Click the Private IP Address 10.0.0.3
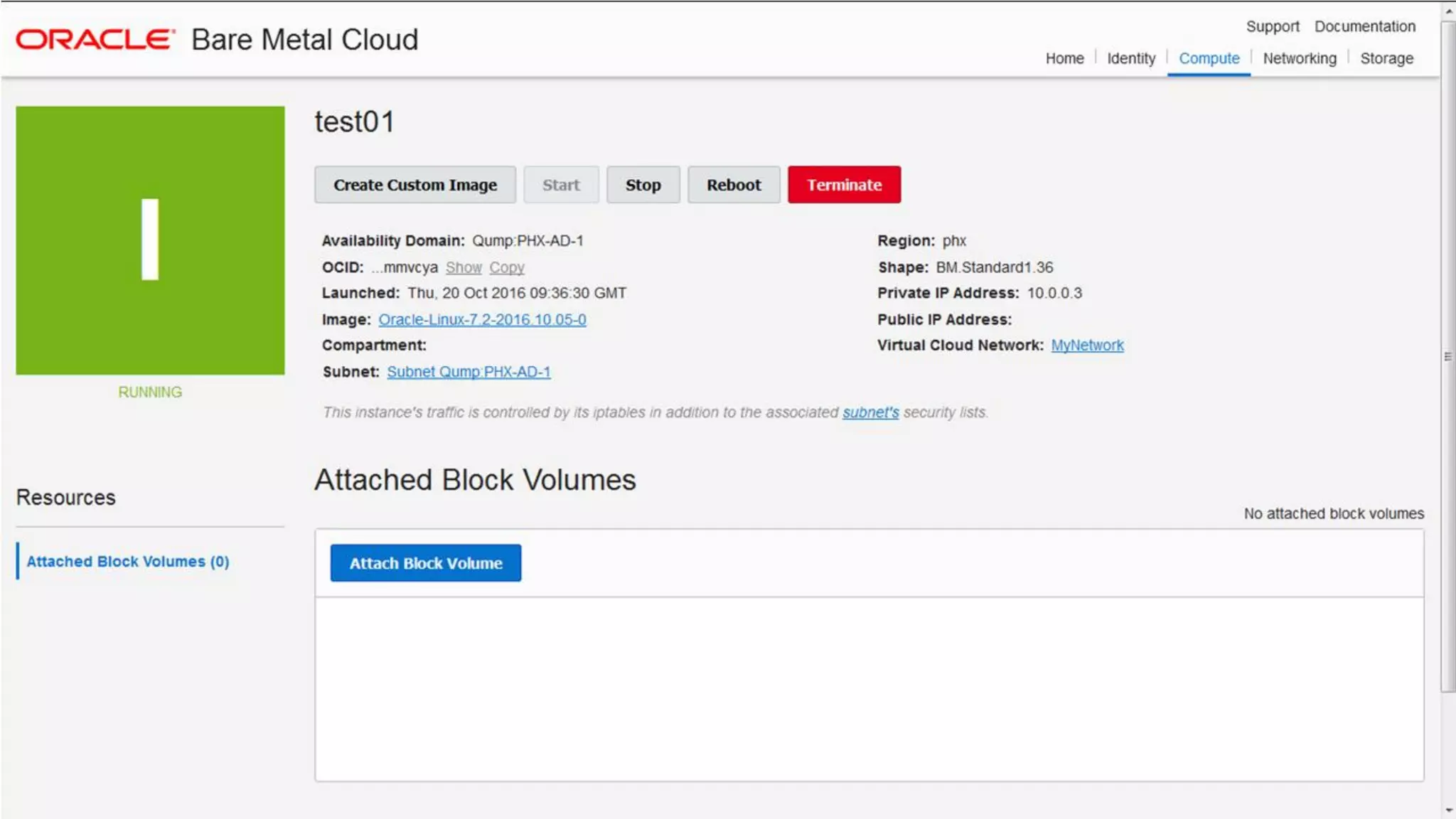Viewport: 1456px width, 819px height. coord(1054,293)
